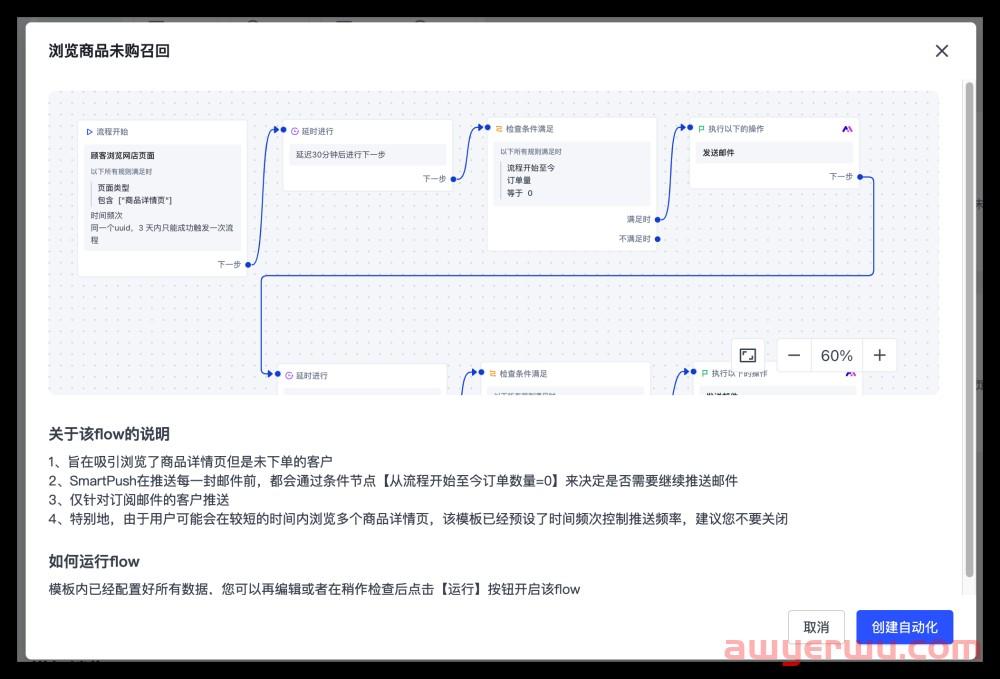Click the 关于该flow的说明 heading
Image resolution: width=1000 pixels, height=679 pixels.
109,434
